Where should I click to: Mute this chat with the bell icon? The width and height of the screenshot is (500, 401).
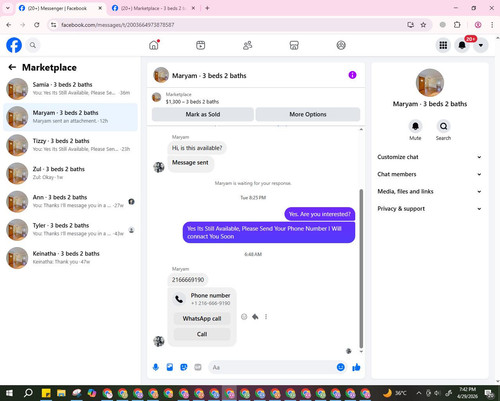(x=415, y=126)
